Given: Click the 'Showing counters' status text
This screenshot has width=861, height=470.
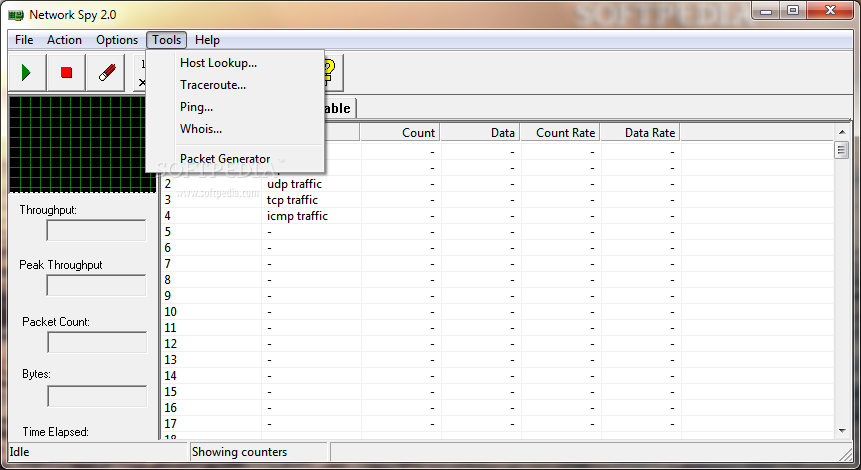Looking at the screenshot, I should pos(239,452).
